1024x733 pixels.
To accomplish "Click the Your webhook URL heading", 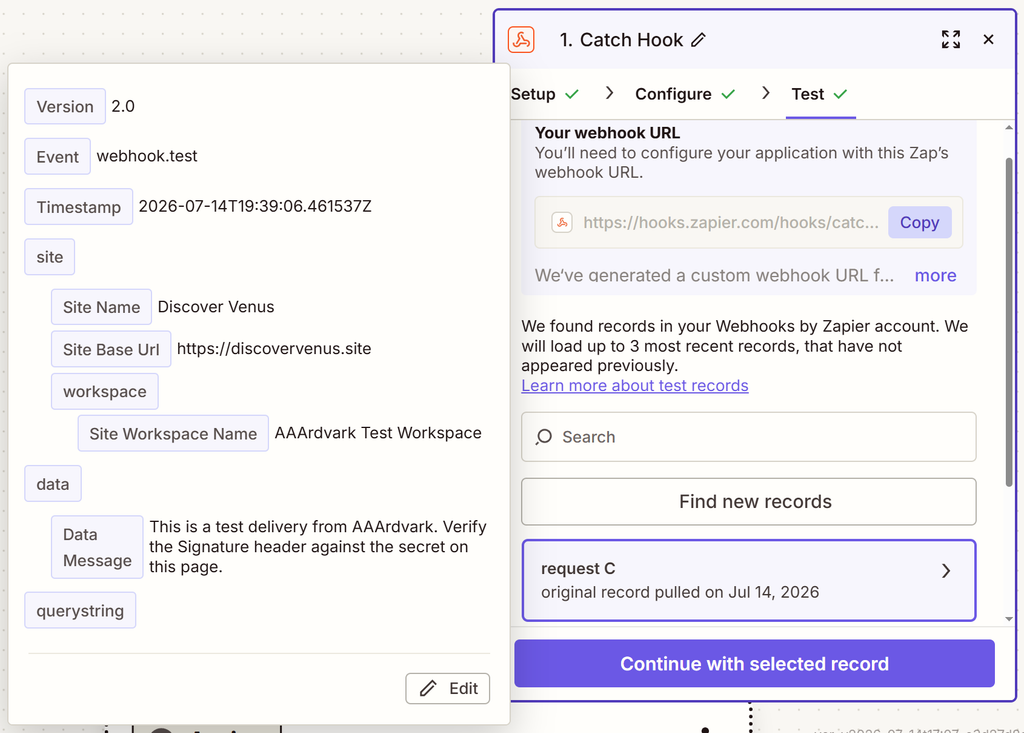I will (x=607, y=133).
